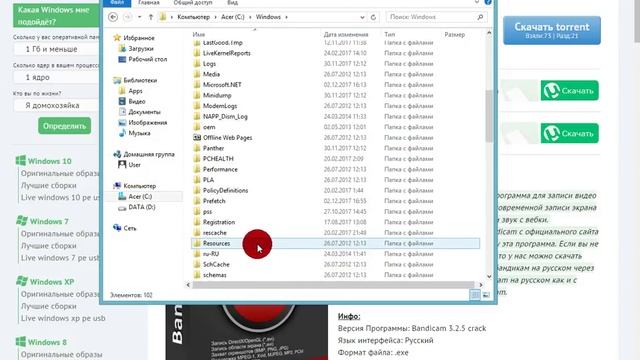Click the search magnifier icon
Image resolution: width=640 pixels, height=360 pixels.
(480, 17)
